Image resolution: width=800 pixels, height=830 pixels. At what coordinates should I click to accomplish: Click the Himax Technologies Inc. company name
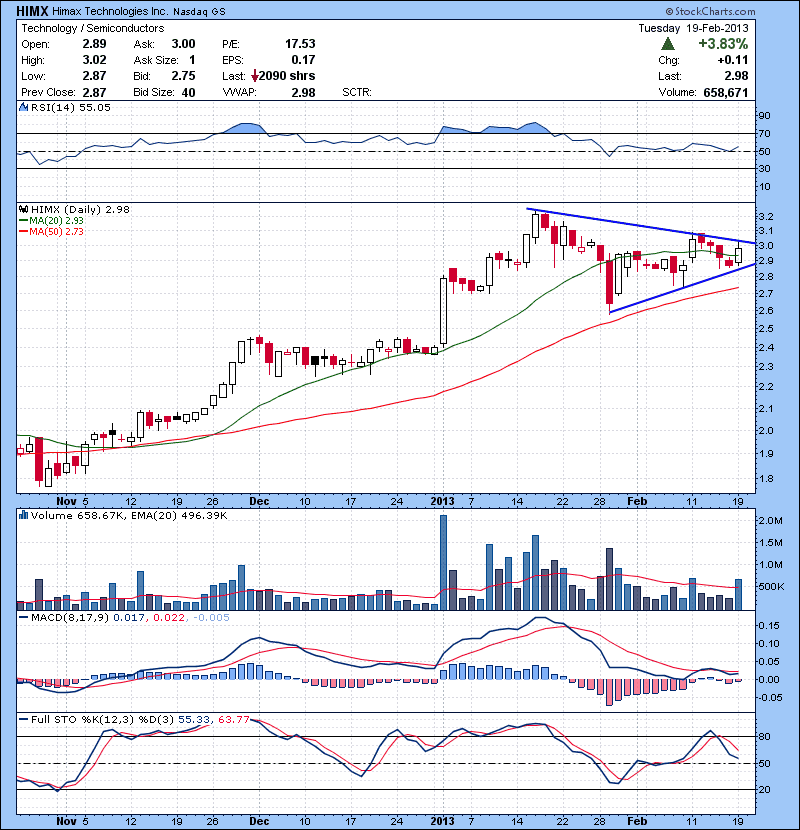tap(111, 11)
